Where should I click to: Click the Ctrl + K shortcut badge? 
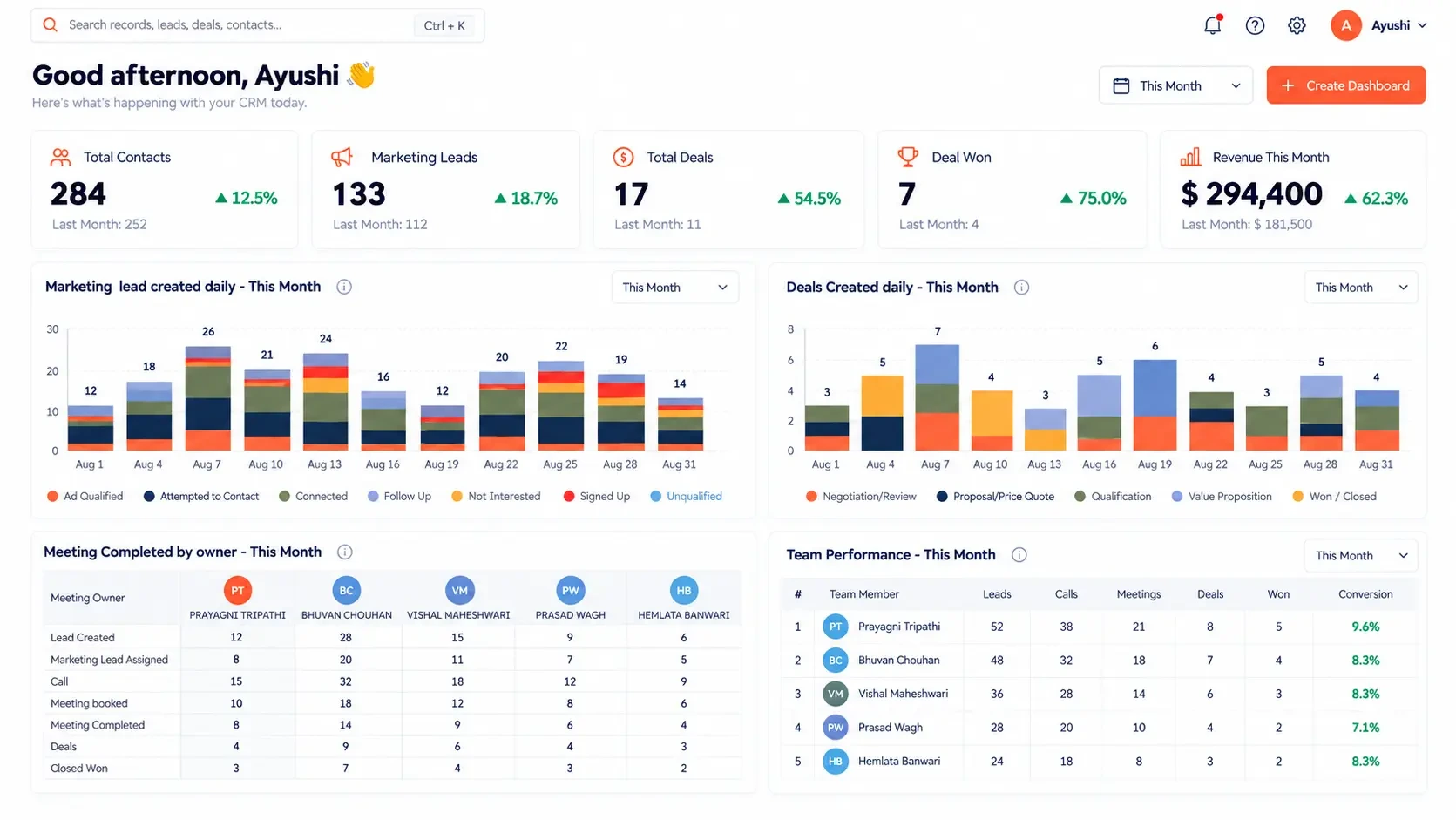click(444, 25)
